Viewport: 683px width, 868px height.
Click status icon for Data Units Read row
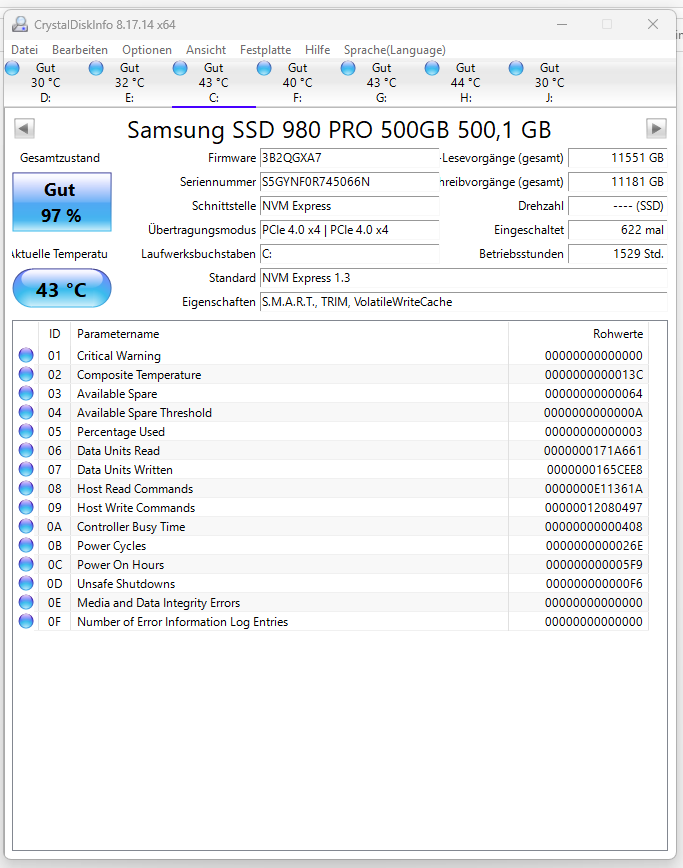click(x=26, y=450)
